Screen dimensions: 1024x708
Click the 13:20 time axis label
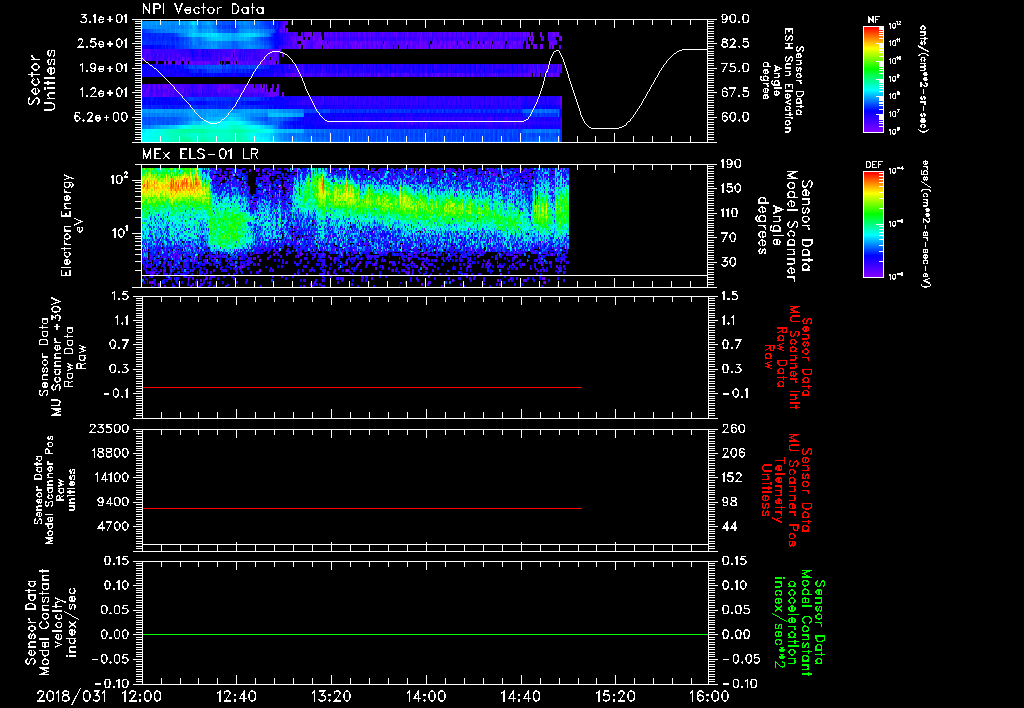click(331, 696)
